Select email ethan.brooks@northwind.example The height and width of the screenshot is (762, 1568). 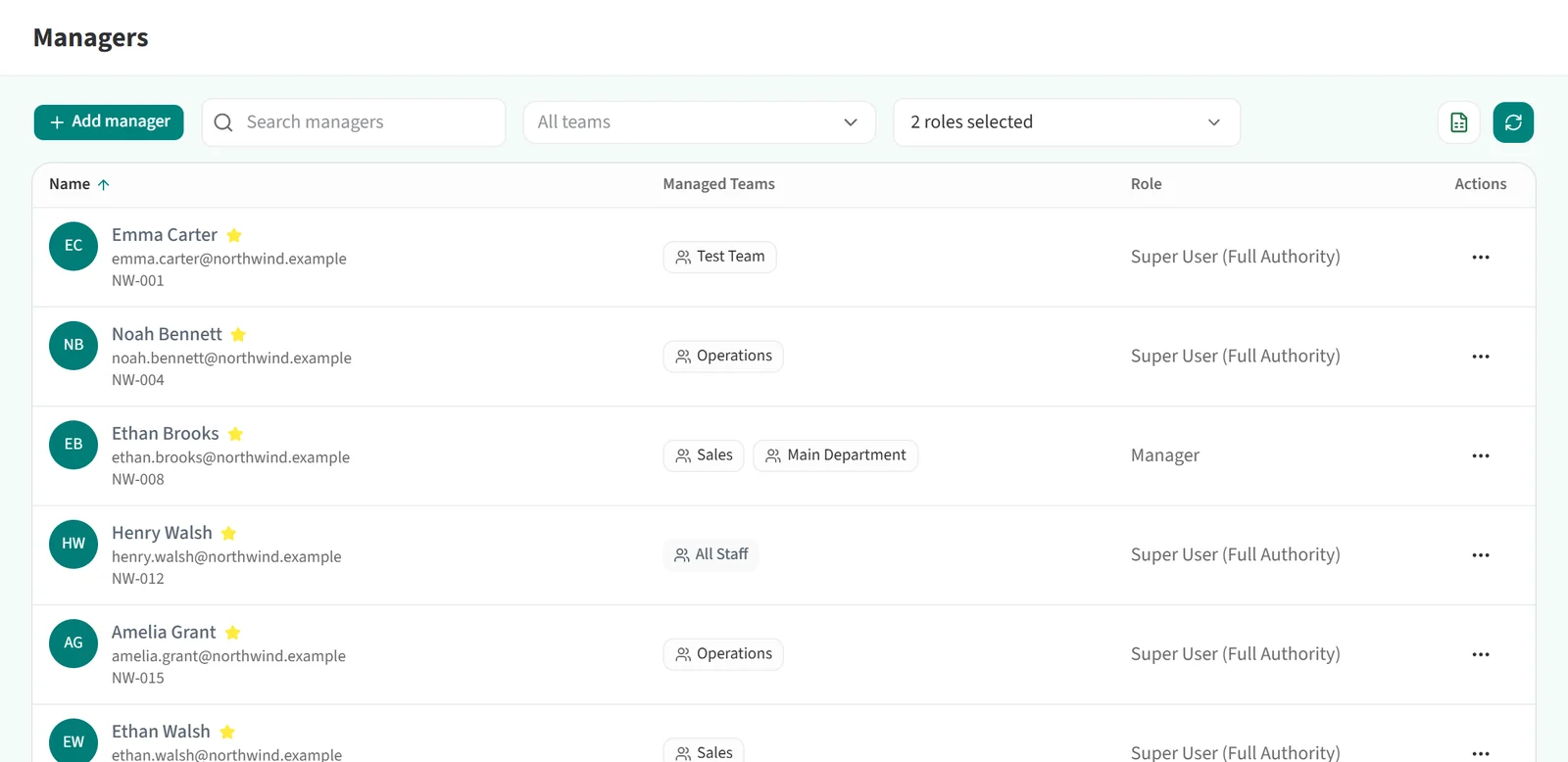point(230,457)
